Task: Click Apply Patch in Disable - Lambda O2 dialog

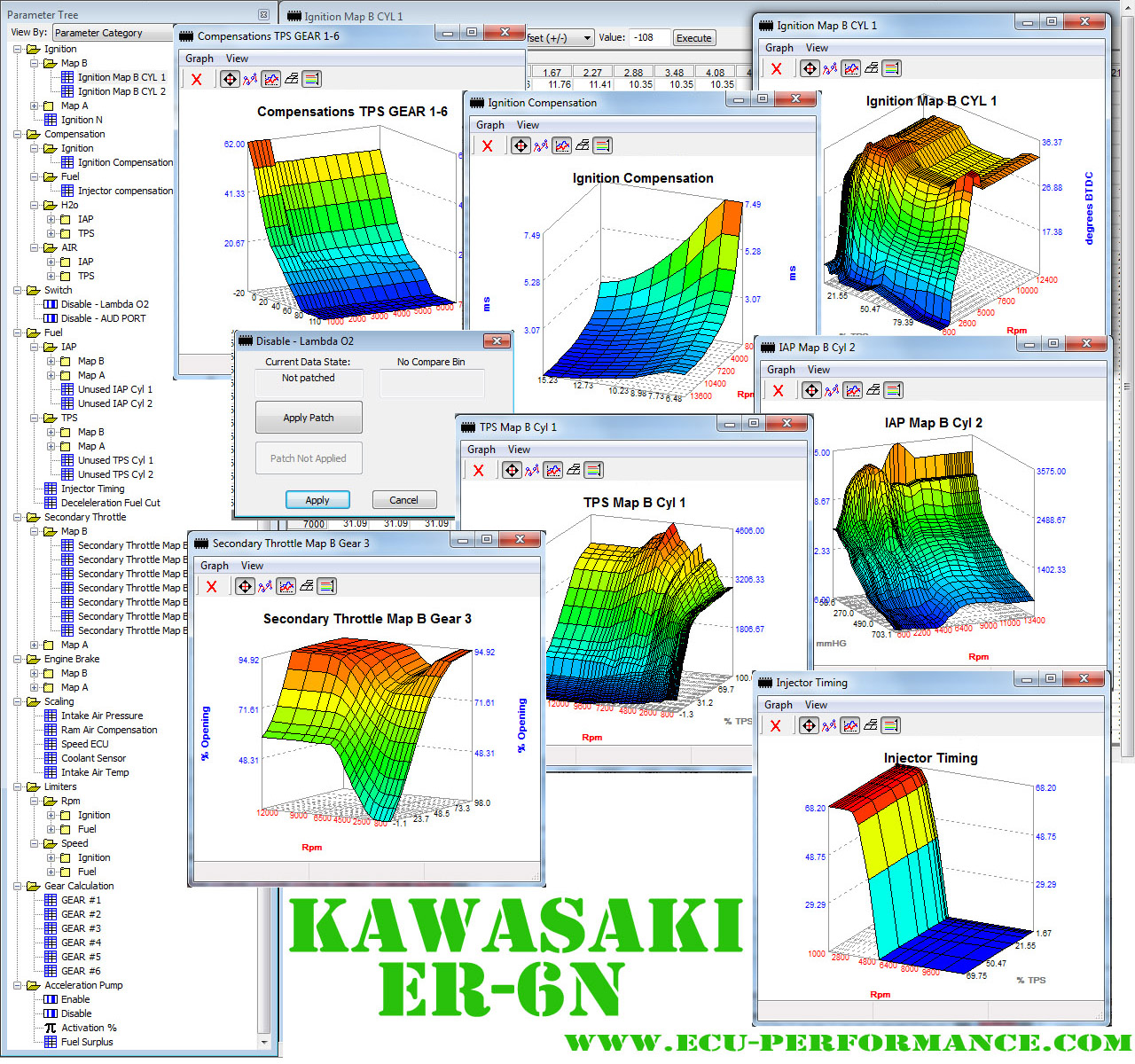Action: [309, 418]
